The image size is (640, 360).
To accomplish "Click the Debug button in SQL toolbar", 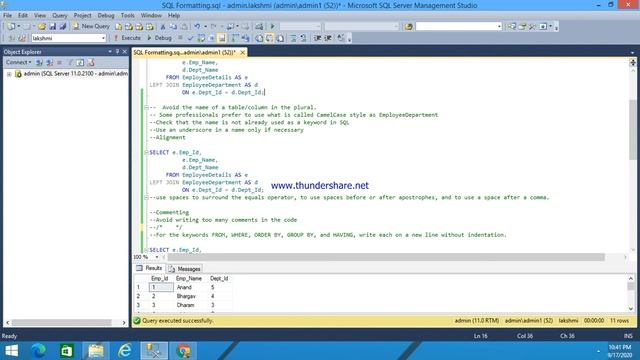I will coord(159,38).
